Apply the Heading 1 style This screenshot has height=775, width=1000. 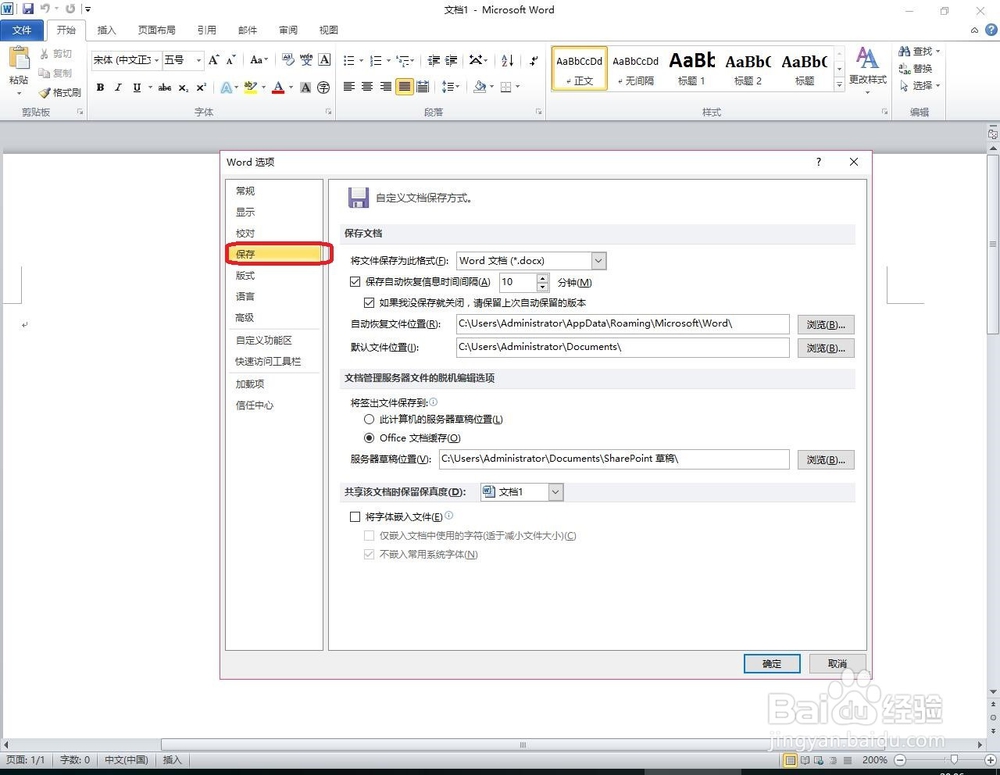[x=691, y=68]
